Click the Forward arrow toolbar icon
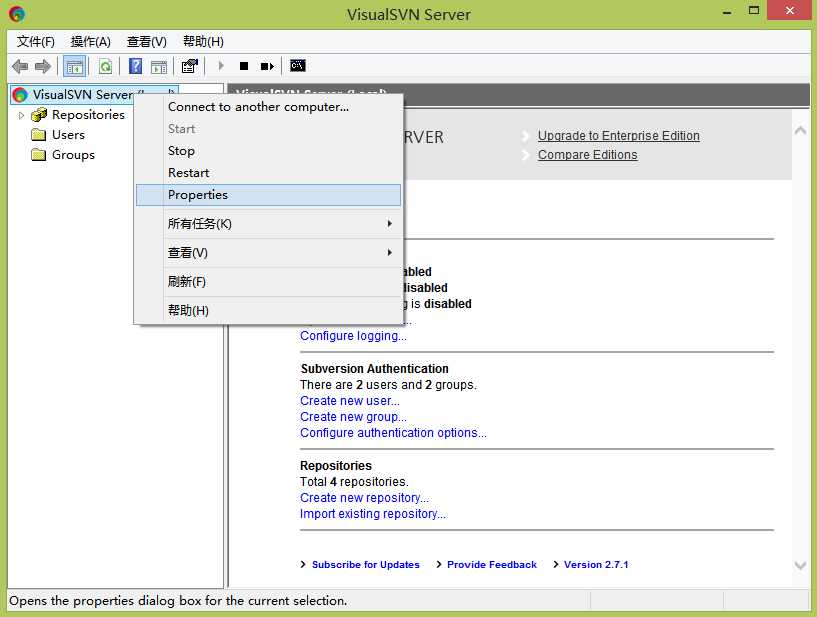Viewport: 817px width, 617px height. pos(43,66)
